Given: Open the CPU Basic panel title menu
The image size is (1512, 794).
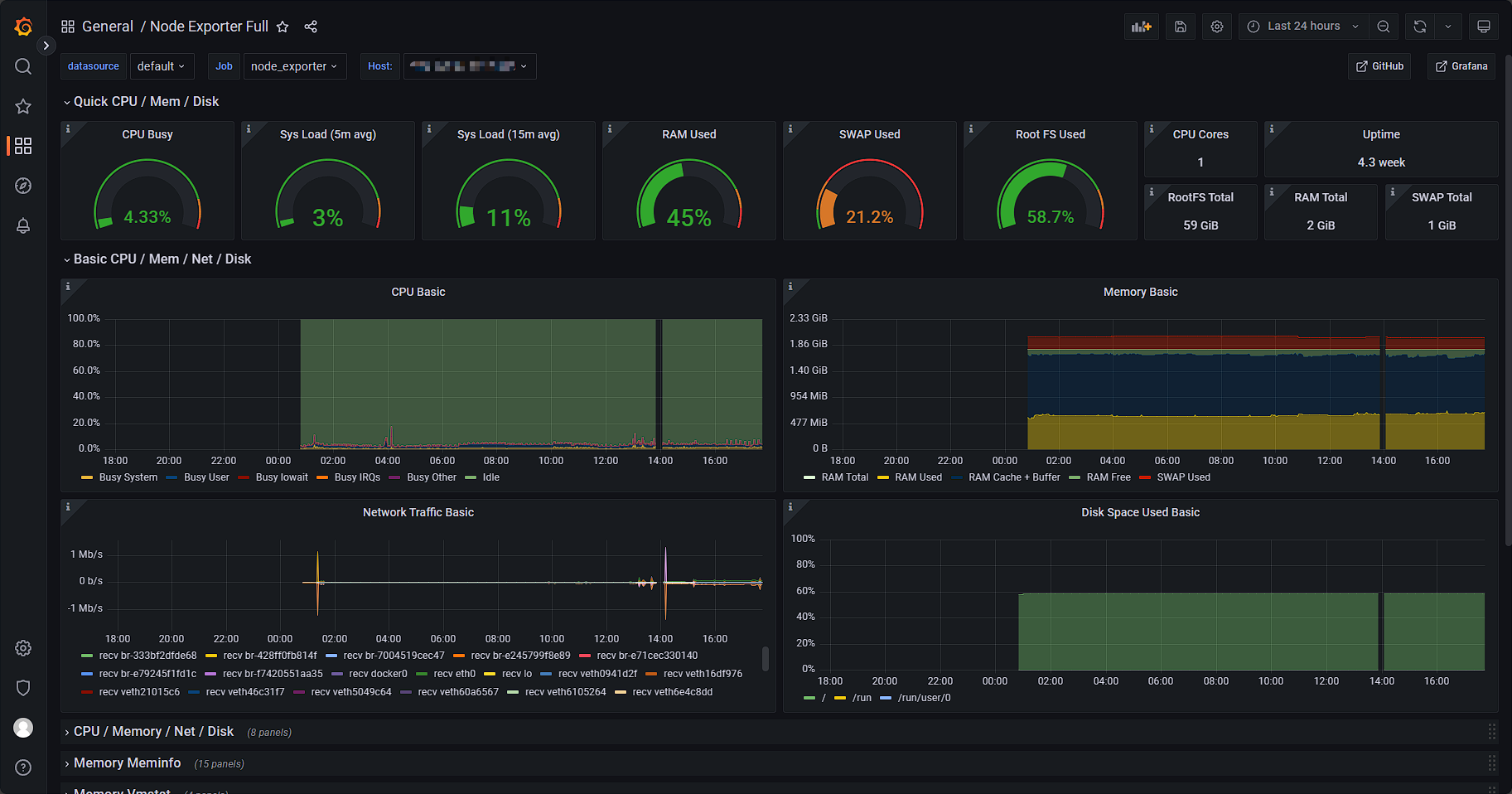Looking at the screenshot, I should 418,292.
